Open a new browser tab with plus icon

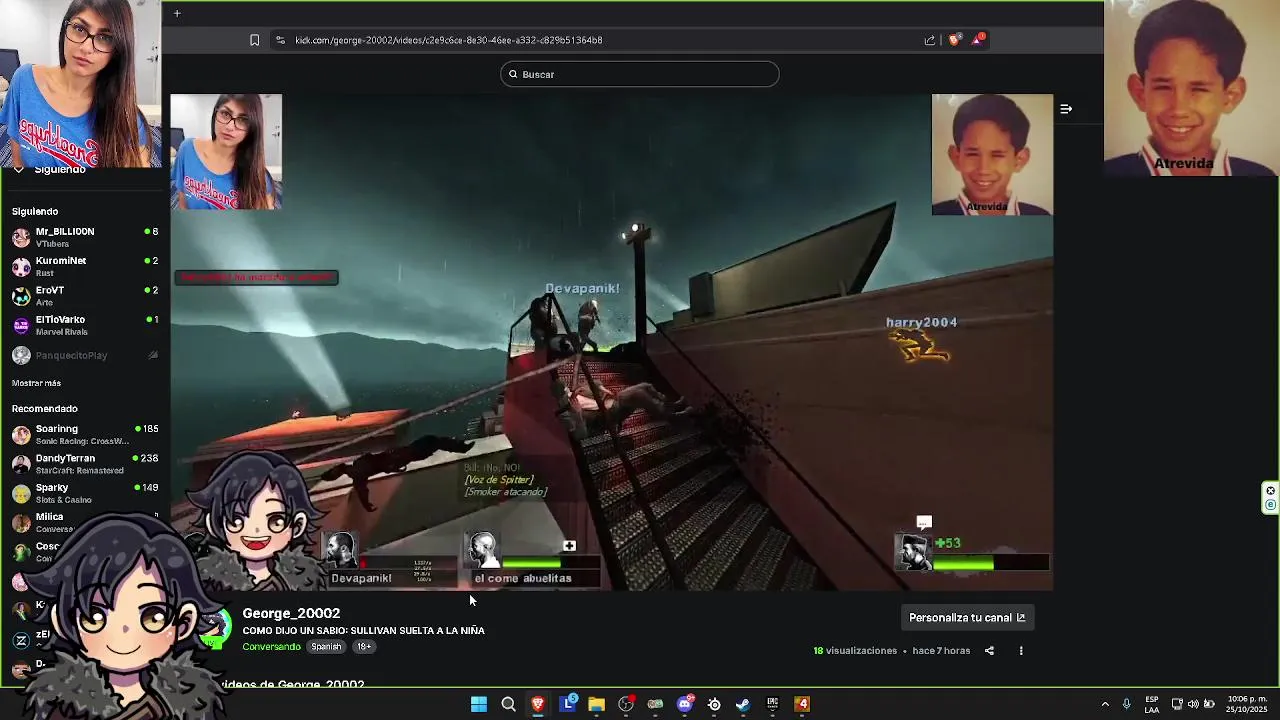tap(177, 13)
